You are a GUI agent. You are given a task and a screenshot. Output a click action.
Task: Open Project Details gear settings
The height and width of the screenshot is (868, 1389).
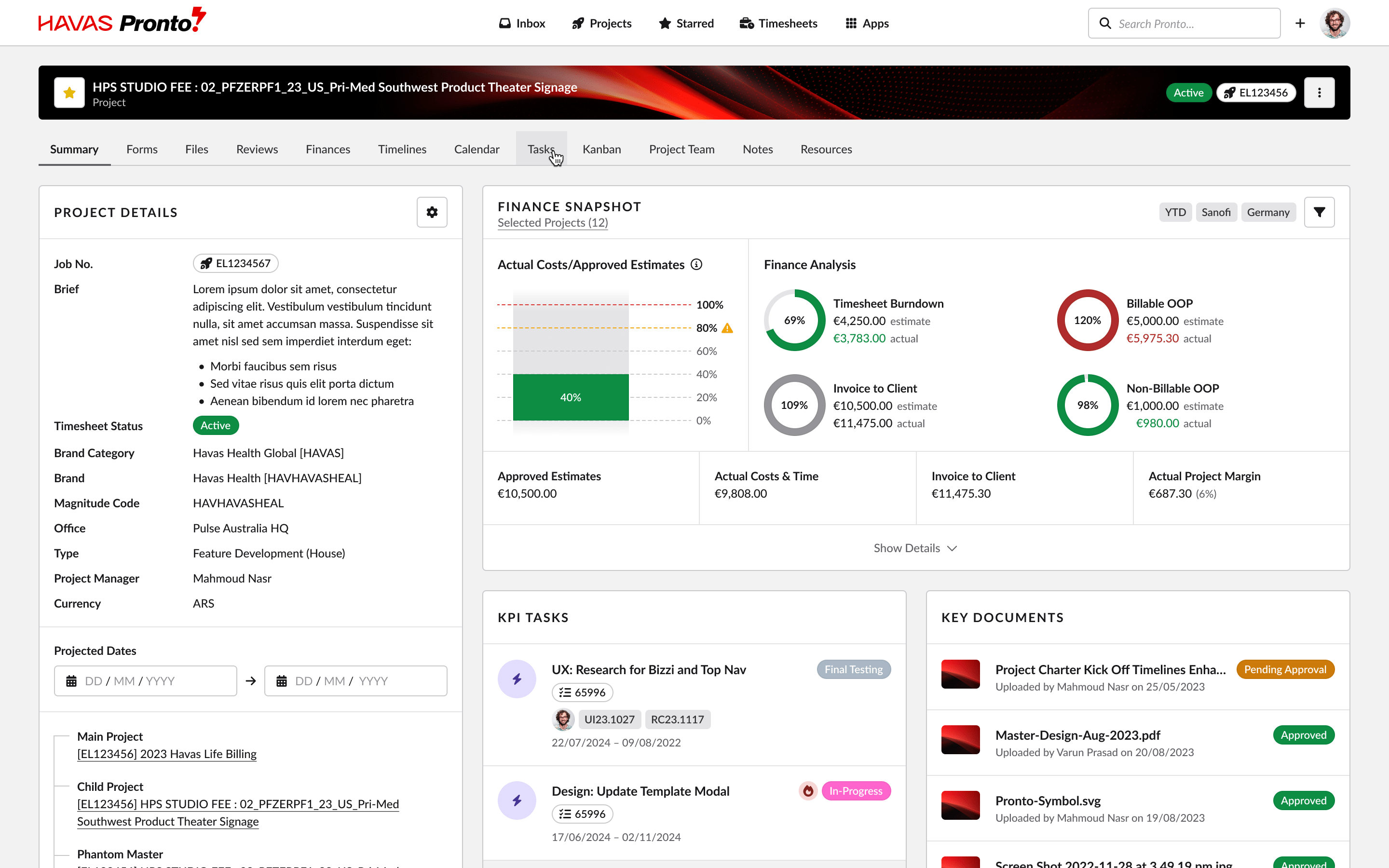click(432, 212)
